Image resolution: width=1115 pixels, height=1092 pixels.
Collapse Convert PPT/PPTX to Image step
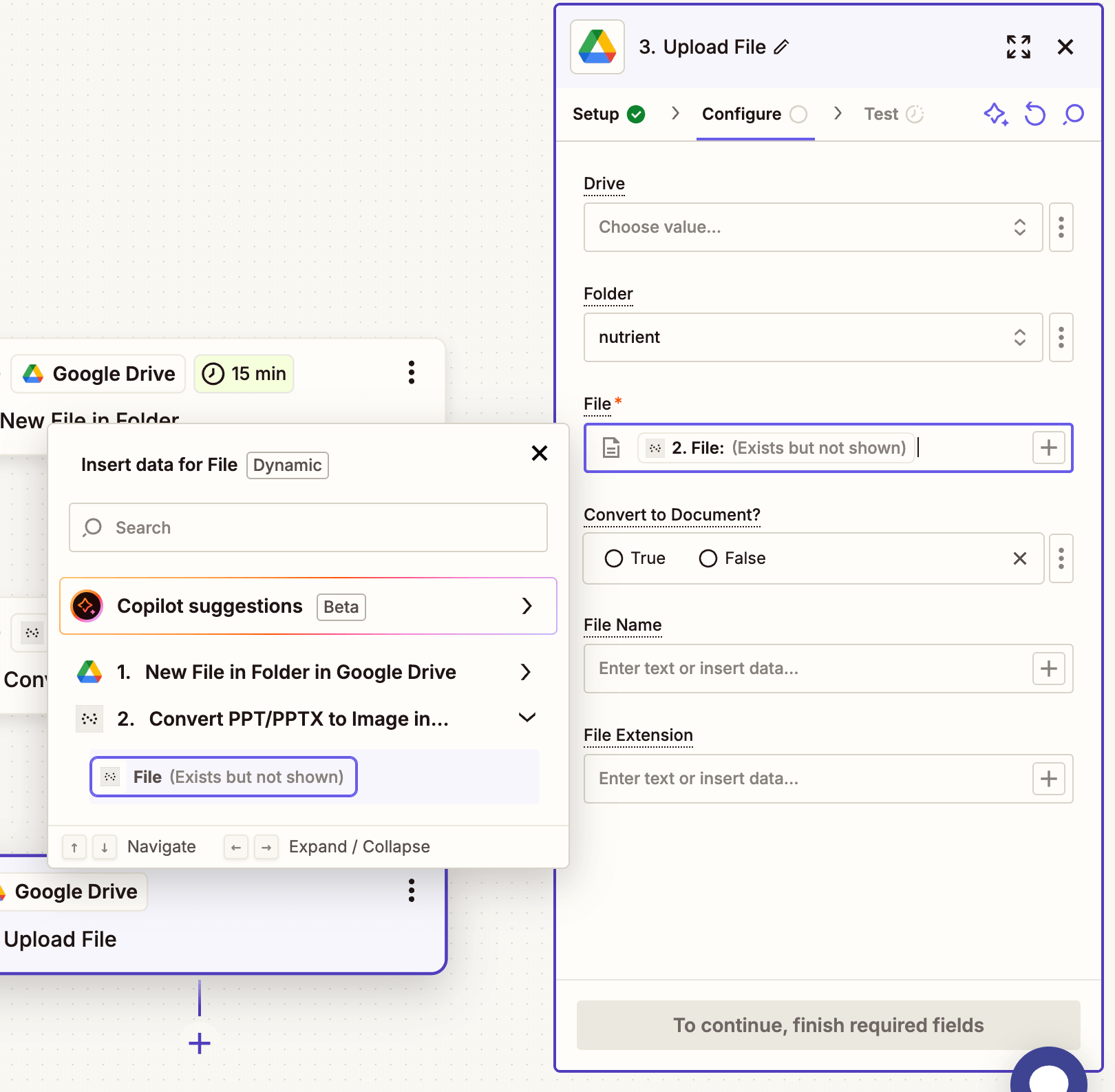527,718
